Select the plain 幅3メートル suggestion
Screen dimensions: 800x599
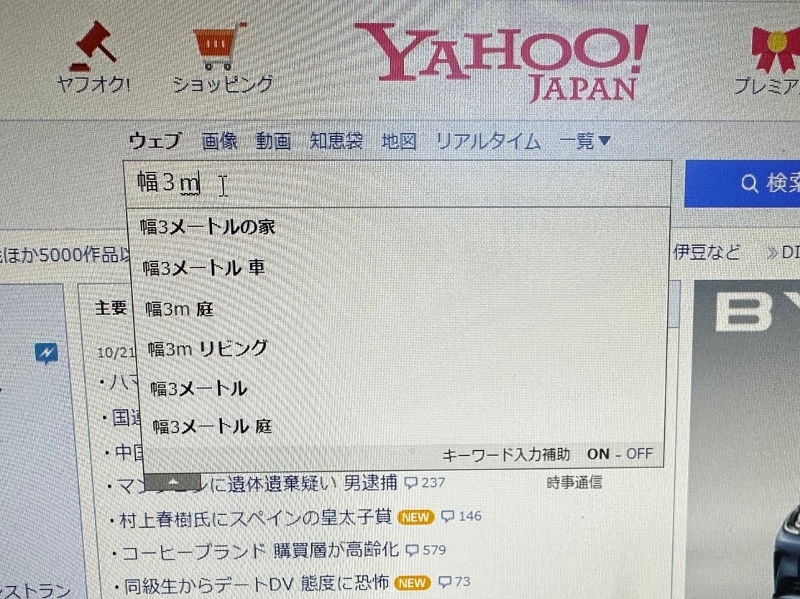199,389
